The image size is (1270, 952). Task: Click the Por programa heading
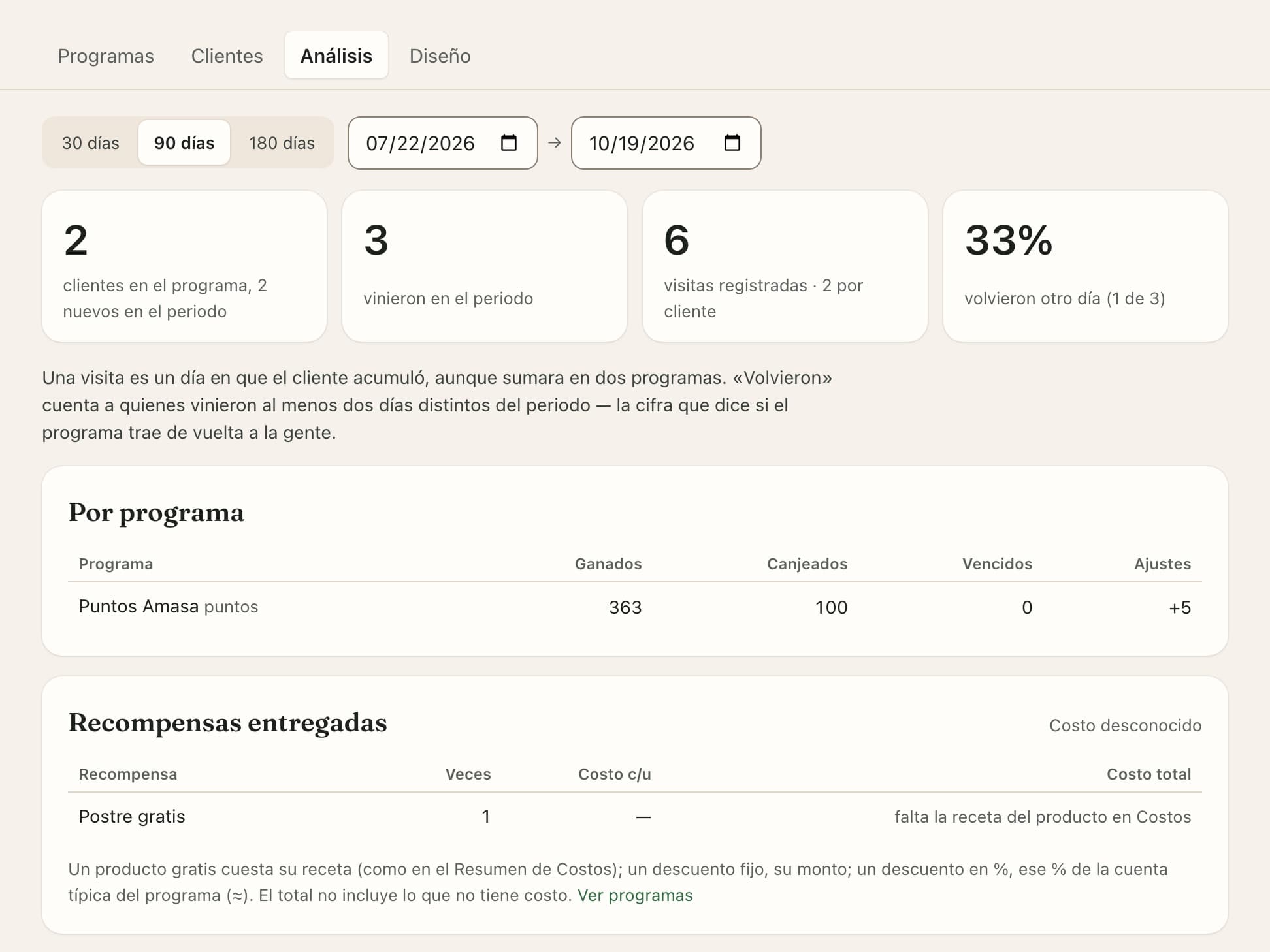tap(156, 513)
